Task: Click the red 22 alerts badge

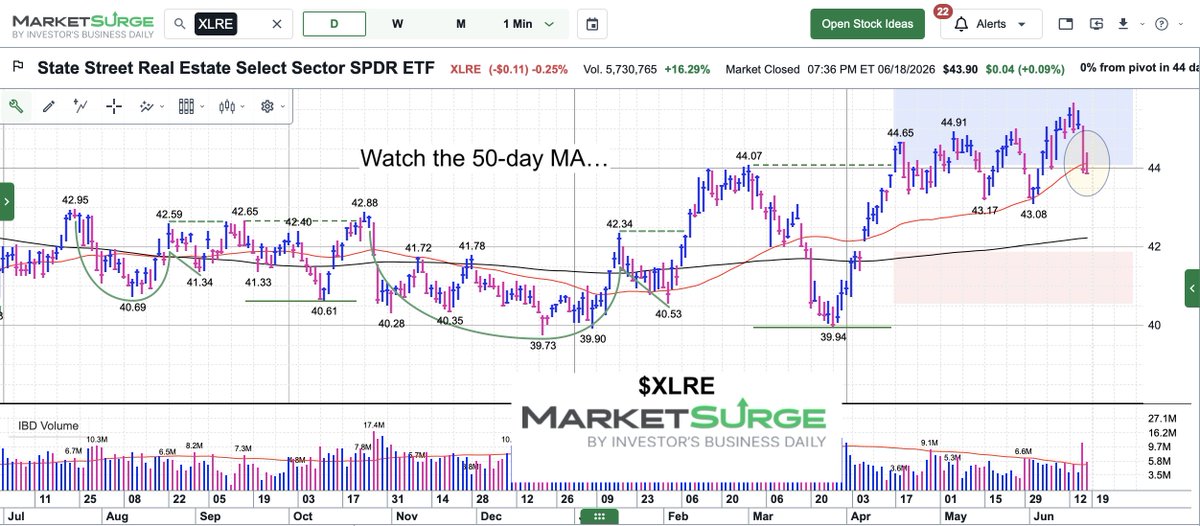Action: coord(941,11)
